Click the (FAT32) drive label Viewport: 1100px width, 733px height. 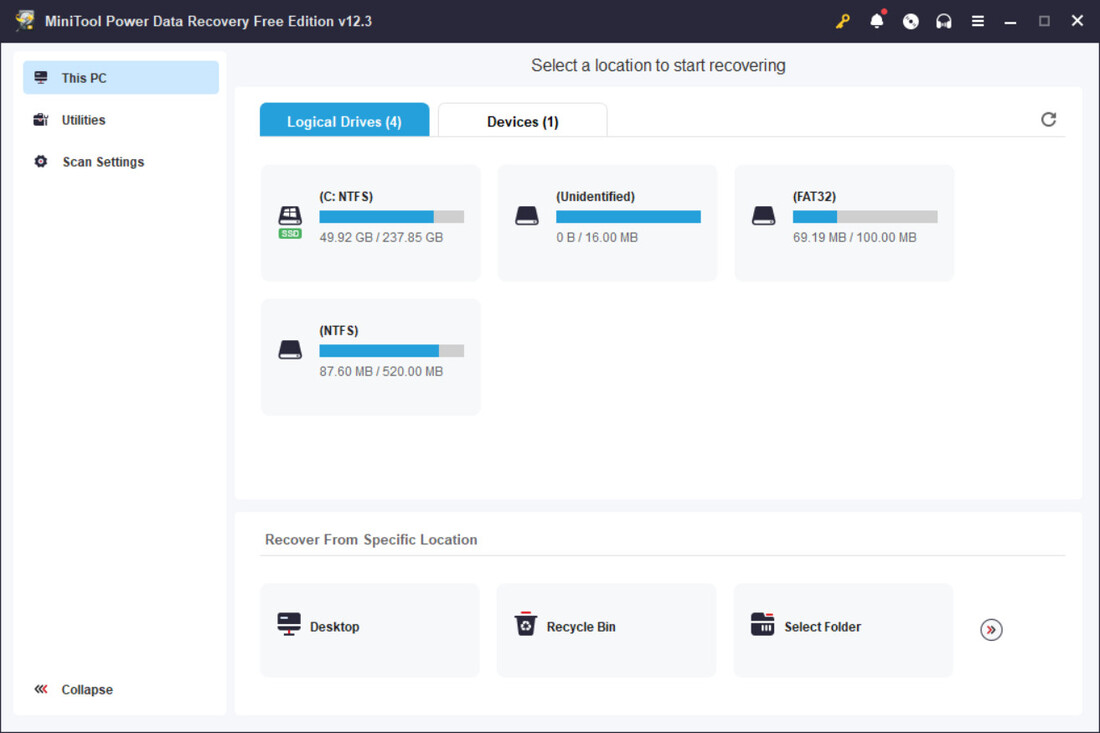click(814, 196)
